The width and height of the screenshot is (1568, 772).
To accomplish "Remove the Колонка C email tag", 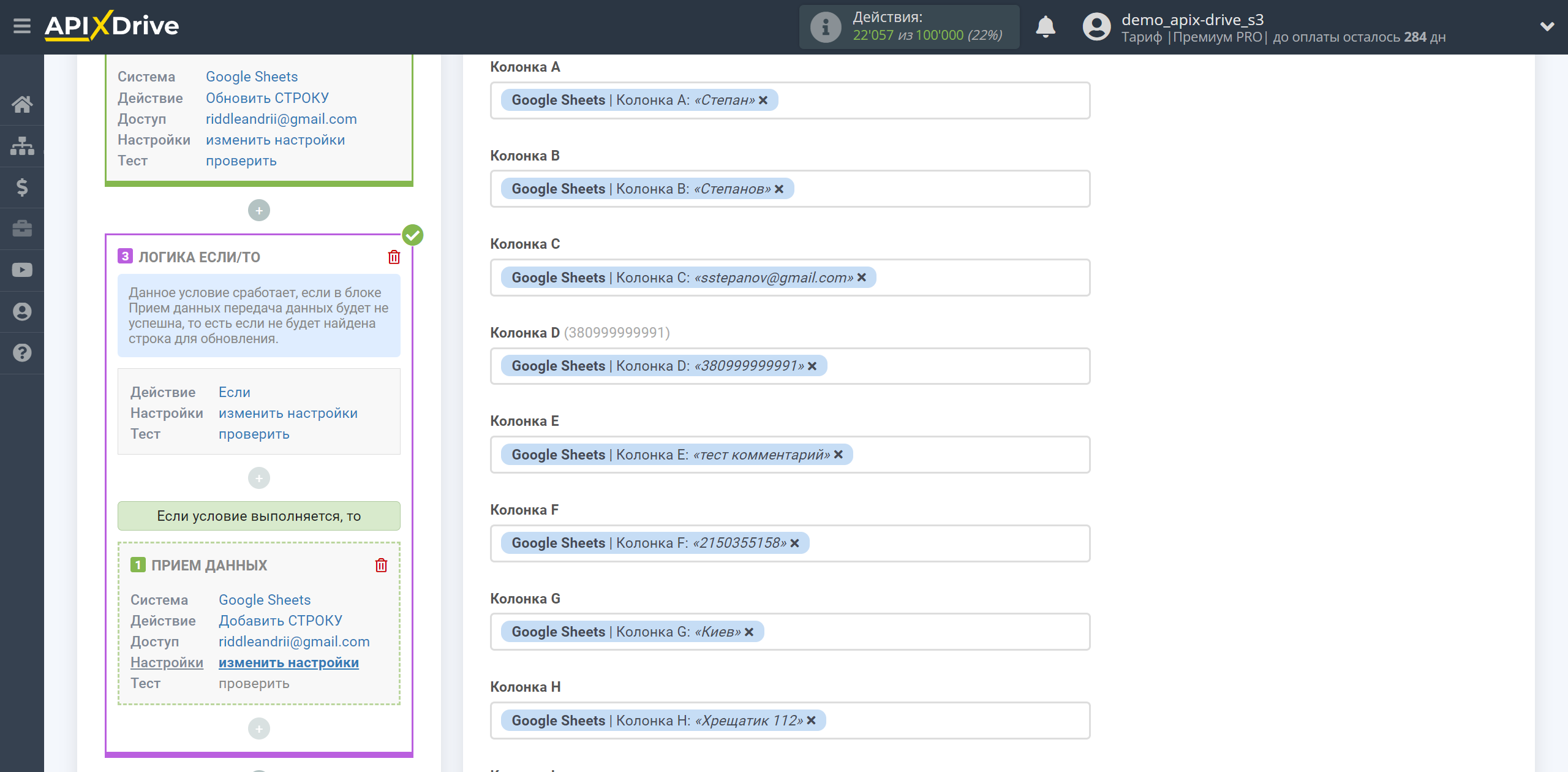I will tap(862, 278).
